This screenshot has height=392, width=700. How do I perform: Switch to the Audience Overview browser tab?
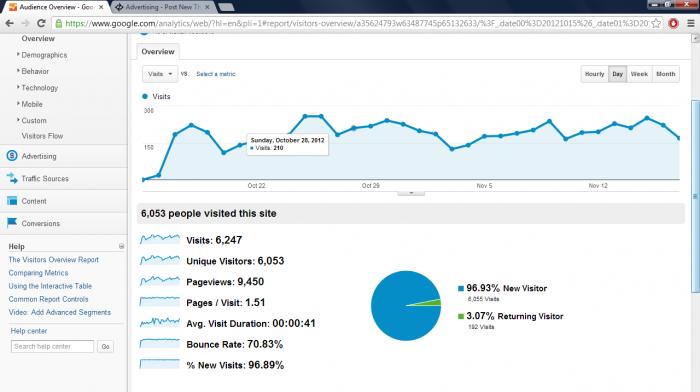pos(57,7)
